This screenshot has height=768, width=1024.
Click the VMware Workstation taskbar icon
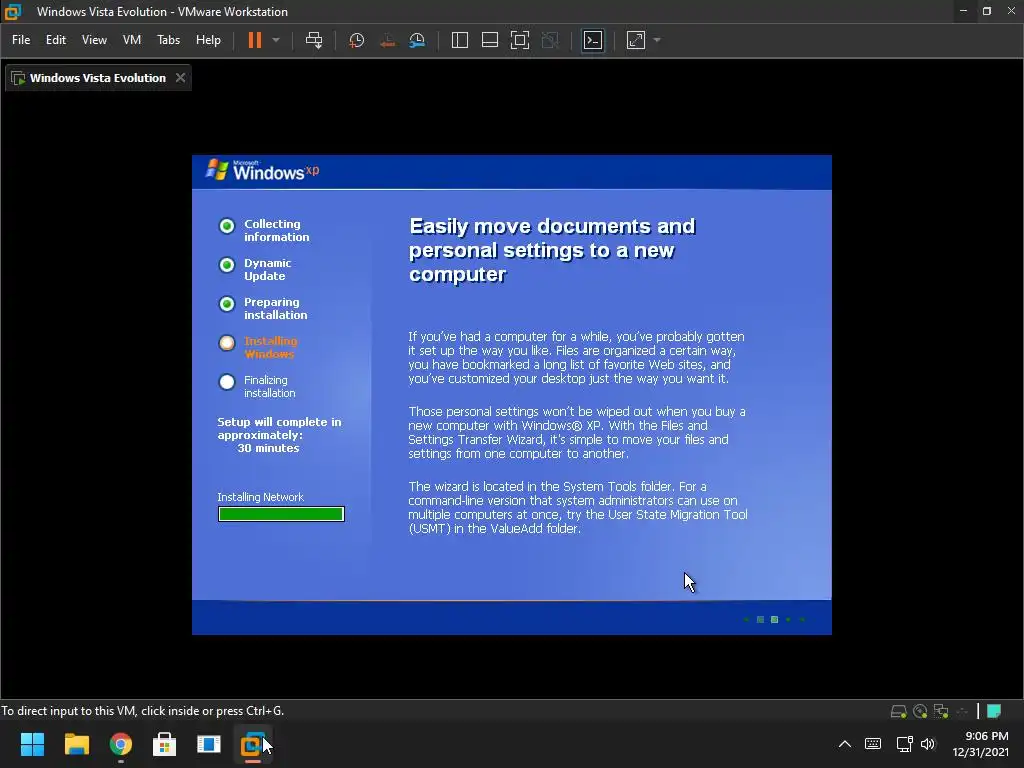point(252,744)
